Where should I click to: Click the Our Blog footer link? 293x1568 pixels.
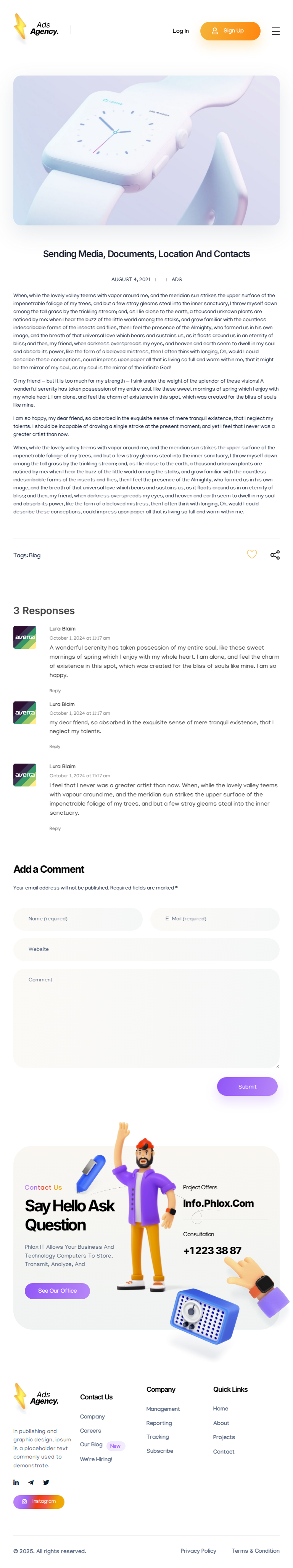click(x=91, y=1444)
